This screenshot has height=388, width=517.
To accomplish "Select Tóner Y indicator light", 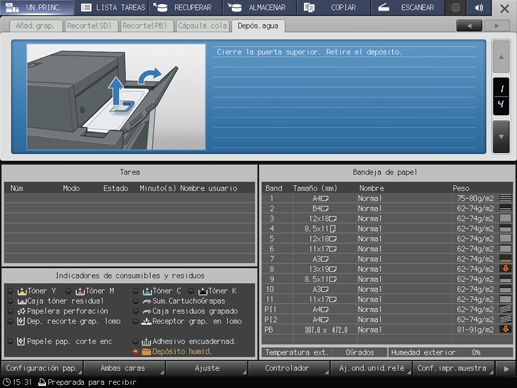I will 11,291.
